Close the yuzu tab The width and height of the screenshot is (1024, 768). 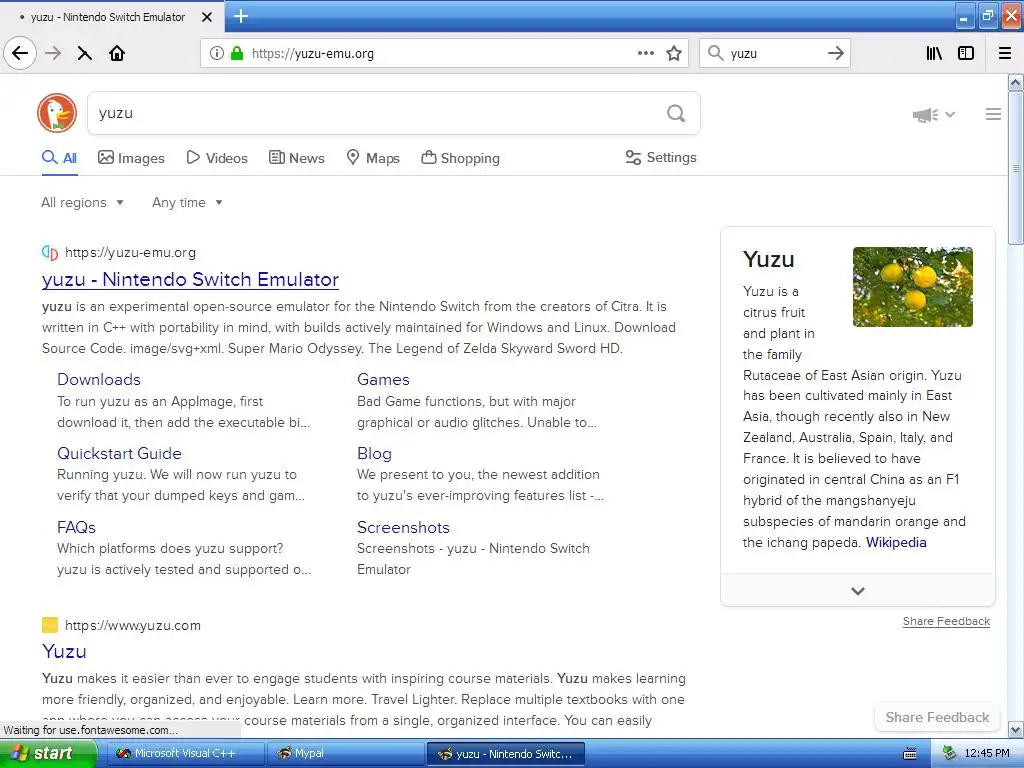(x=206, y=17)
